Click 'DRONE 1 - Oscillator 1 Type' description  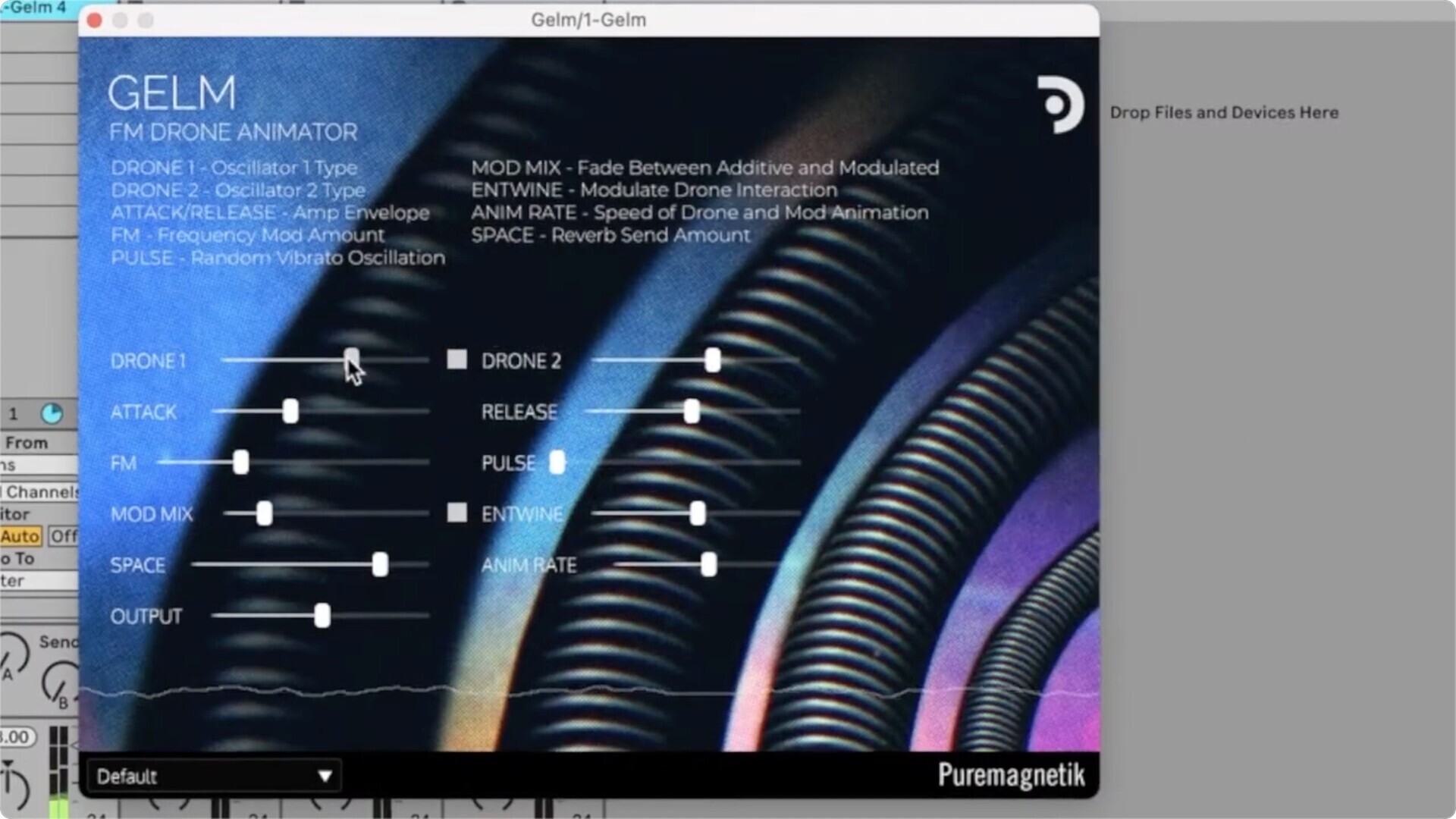tap(234, 168)
